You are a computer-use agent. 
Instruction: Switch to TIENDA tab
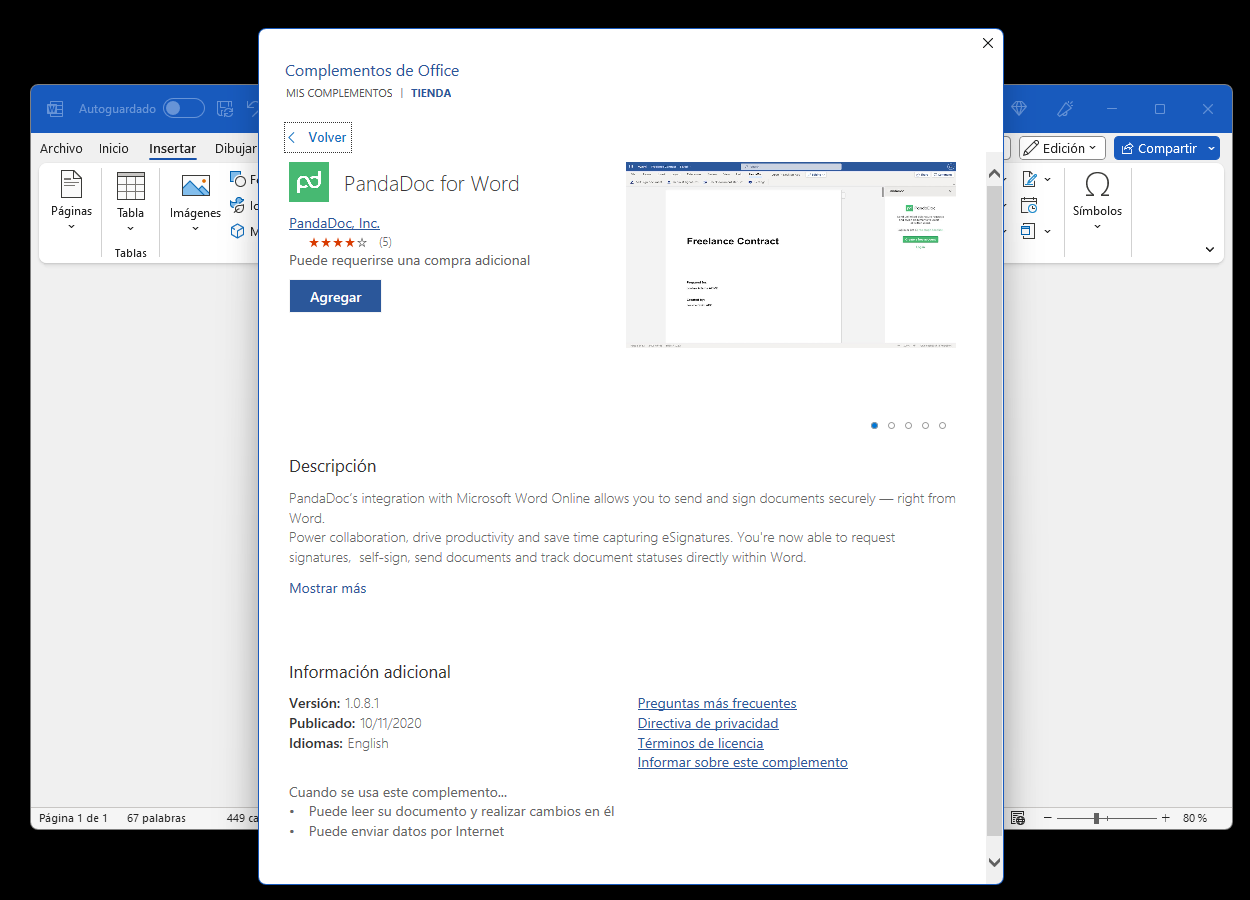(x=431, y=93)
